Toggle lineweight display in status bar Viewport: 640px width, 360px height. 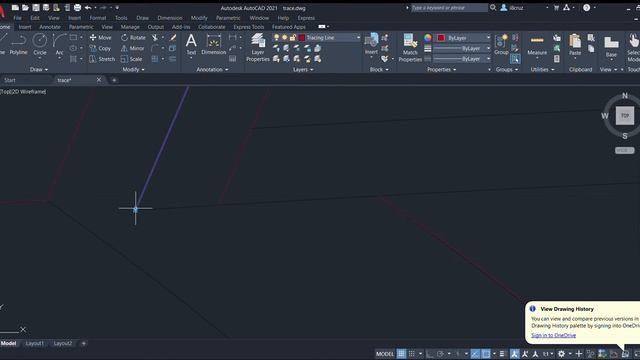502,353
